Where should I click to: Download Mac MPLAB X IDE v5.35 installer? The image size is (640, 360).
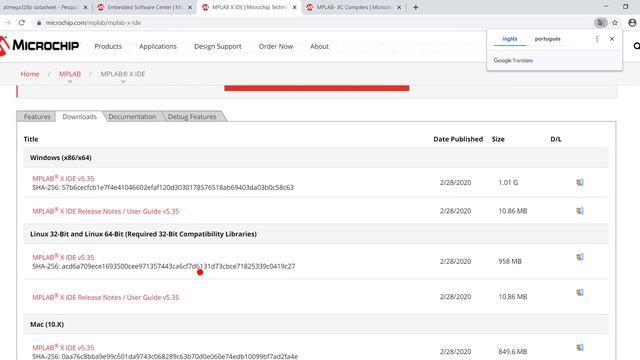580,347
